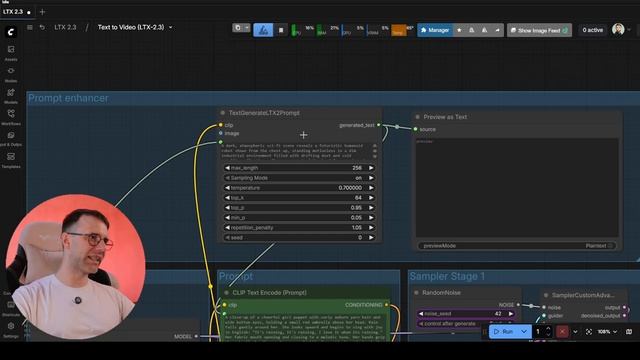
Task: Click the fit view icon near zoom
Action: point(589,332)
